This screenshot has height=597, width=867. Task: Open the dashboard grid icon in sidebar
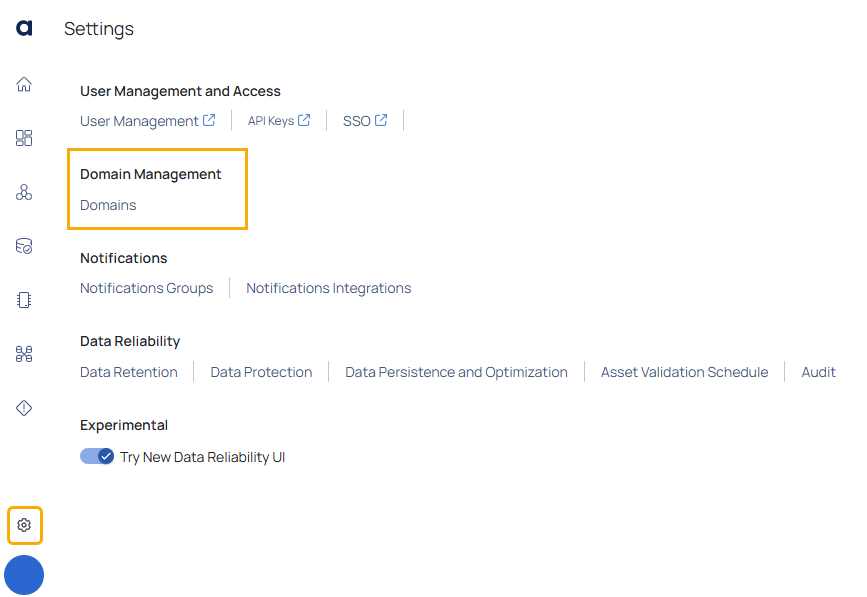24,138
